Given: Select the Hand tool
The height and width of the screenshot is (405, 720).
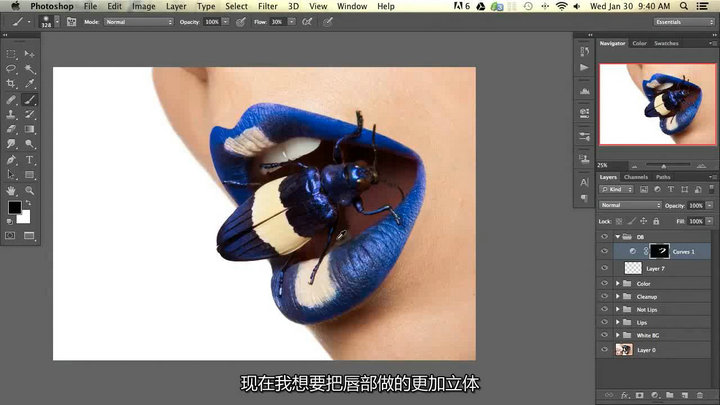Looking at the screenshot, I should pos(11,190).
